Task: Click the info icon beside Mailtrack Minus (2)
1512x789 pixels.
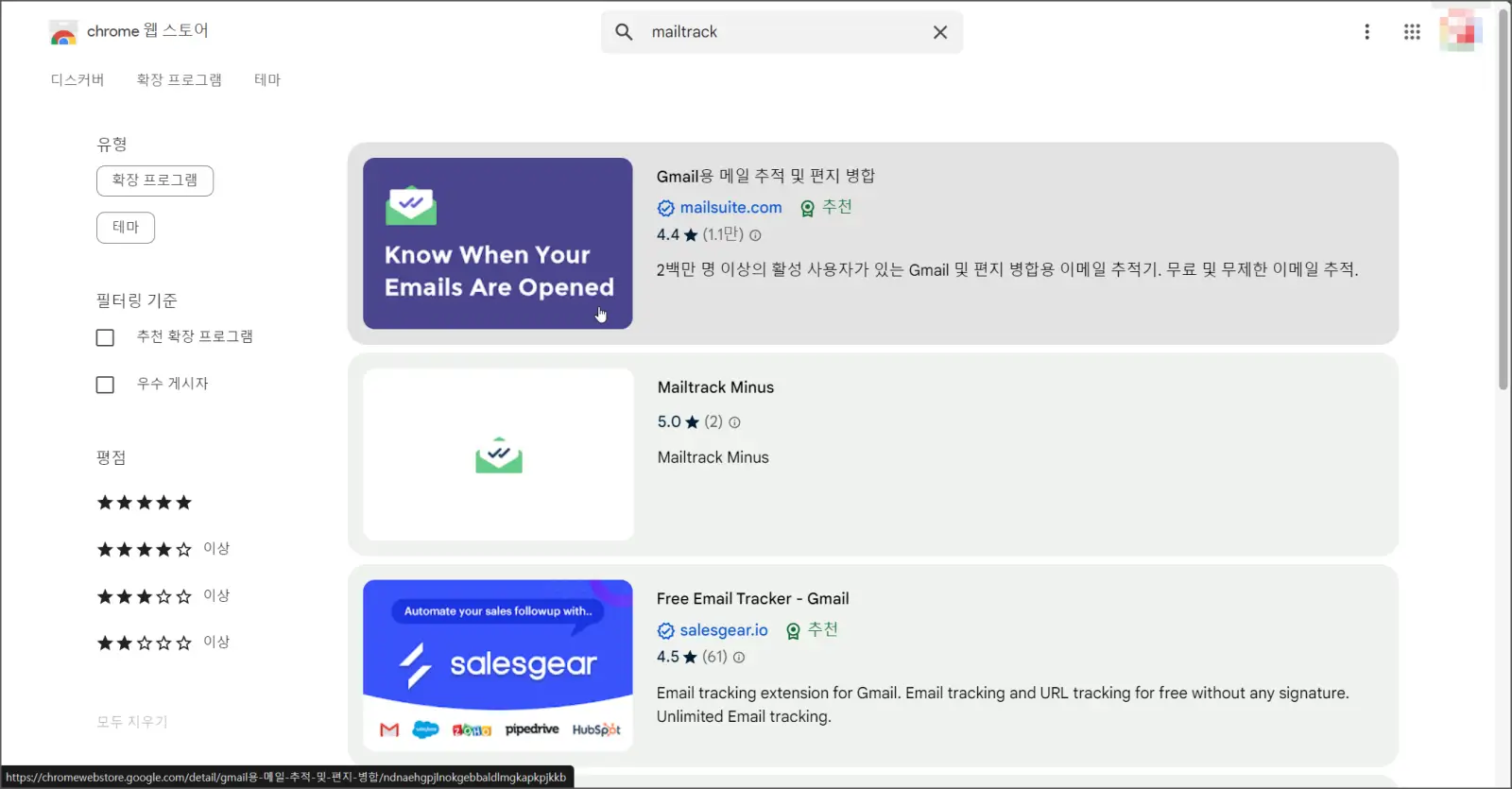Action: click(734, 422)
